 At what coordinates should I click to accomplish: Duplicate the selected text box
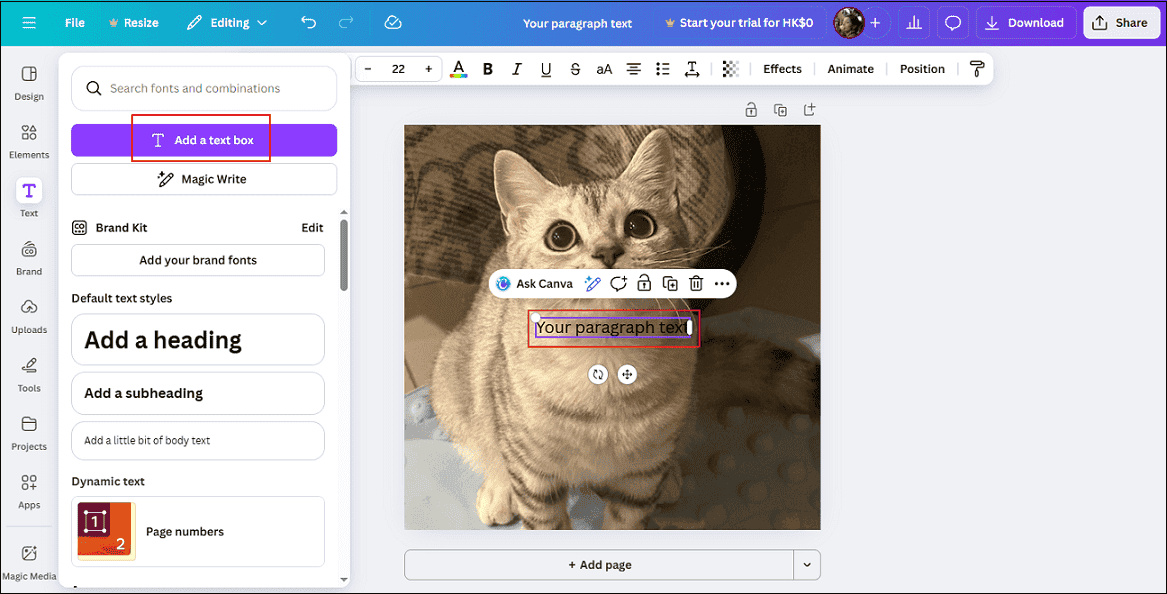coord(671,283)
